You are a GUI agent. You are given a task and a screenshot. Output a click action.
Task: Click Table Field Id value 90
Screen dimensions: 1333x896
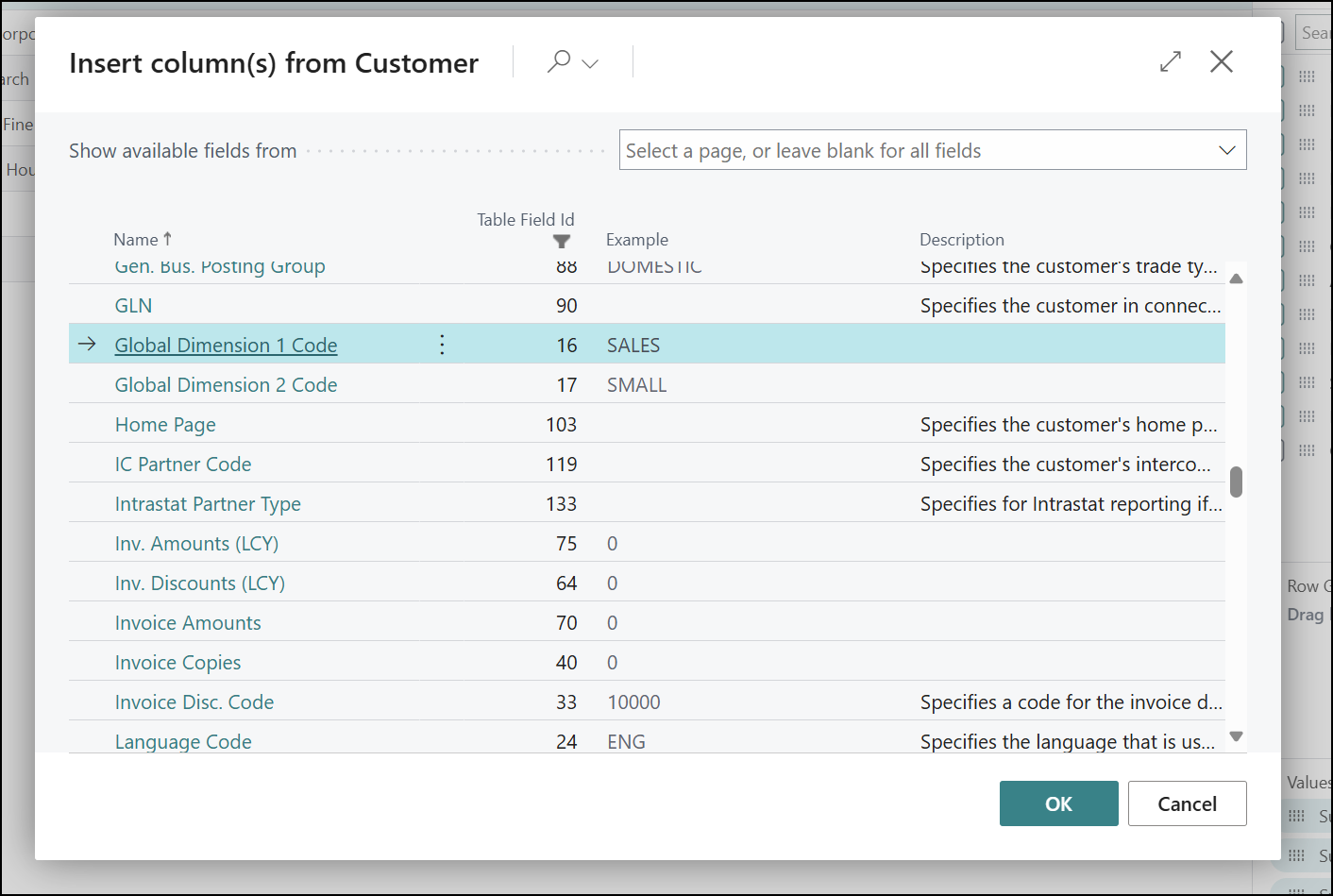(566, 306)
